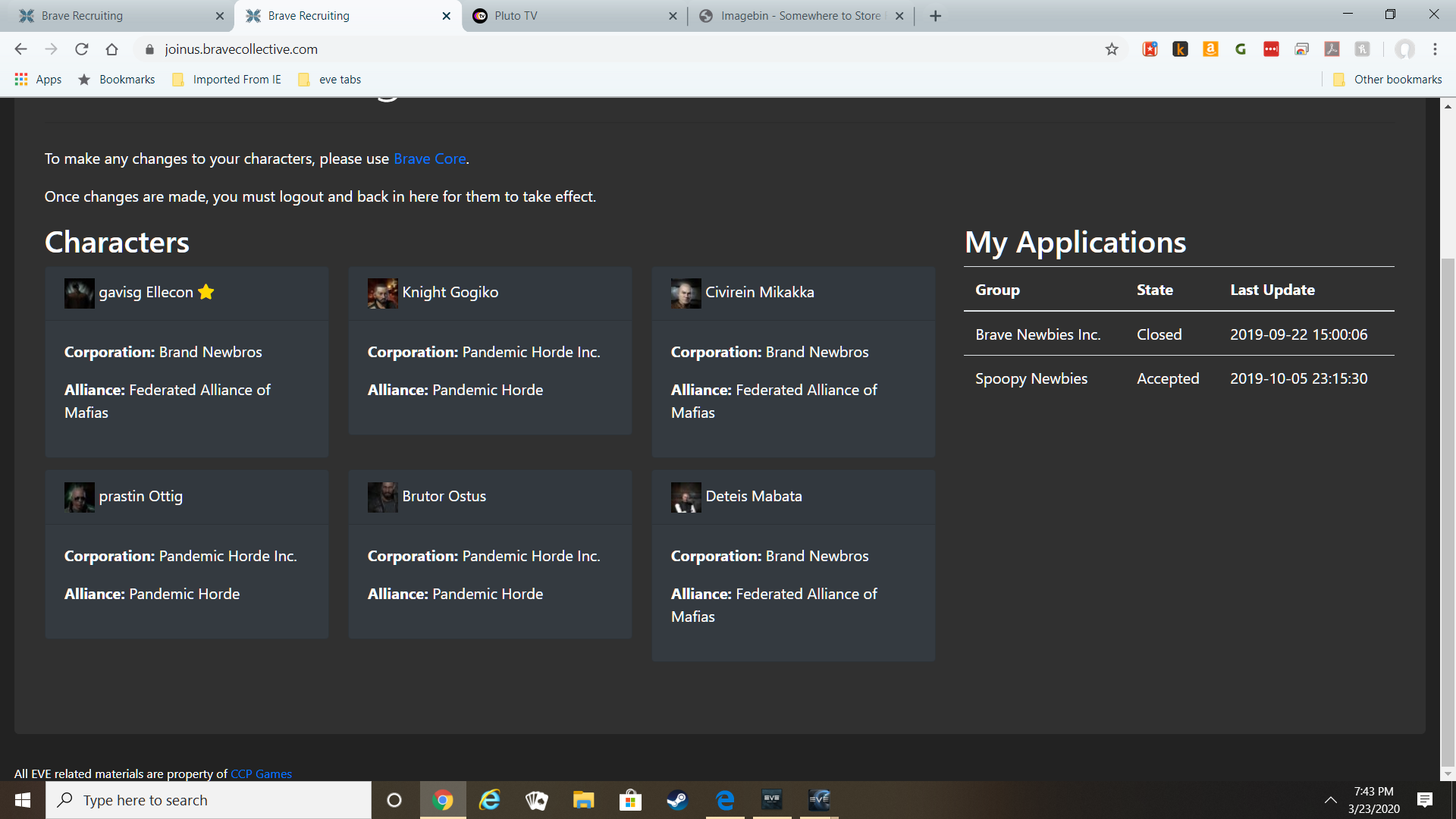
Task: Click the gray R extension icon
Action: [1362, 49]
